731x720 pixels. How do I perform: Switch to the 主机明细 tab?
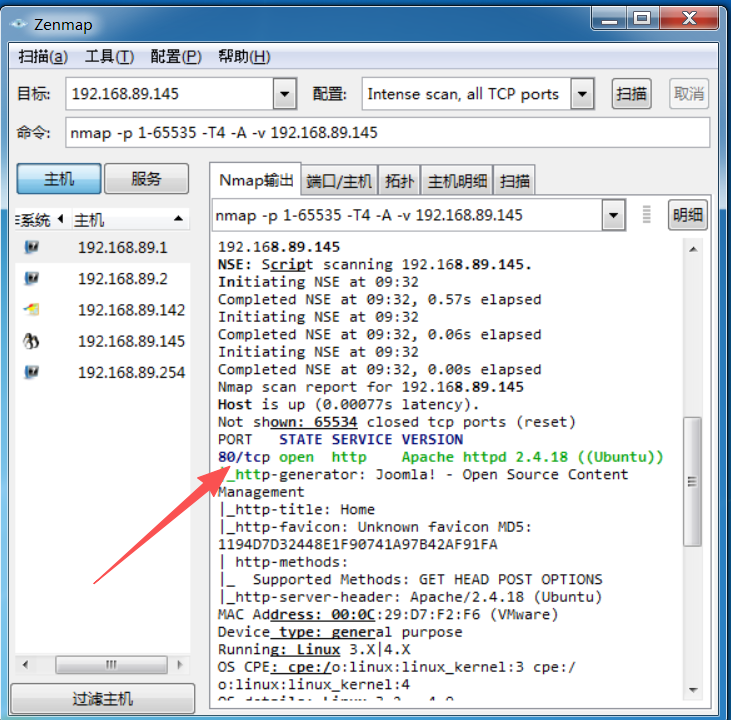point(457,181)
